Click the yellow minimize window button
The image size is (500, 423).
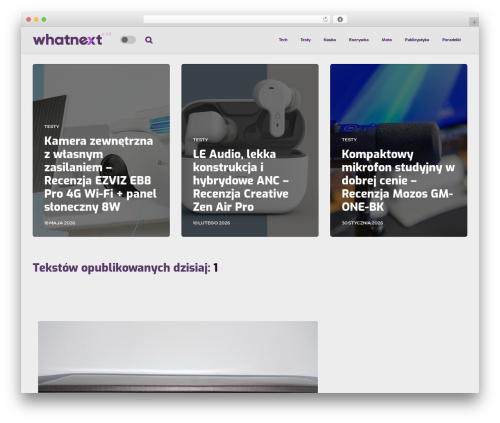tap(36, 20)
